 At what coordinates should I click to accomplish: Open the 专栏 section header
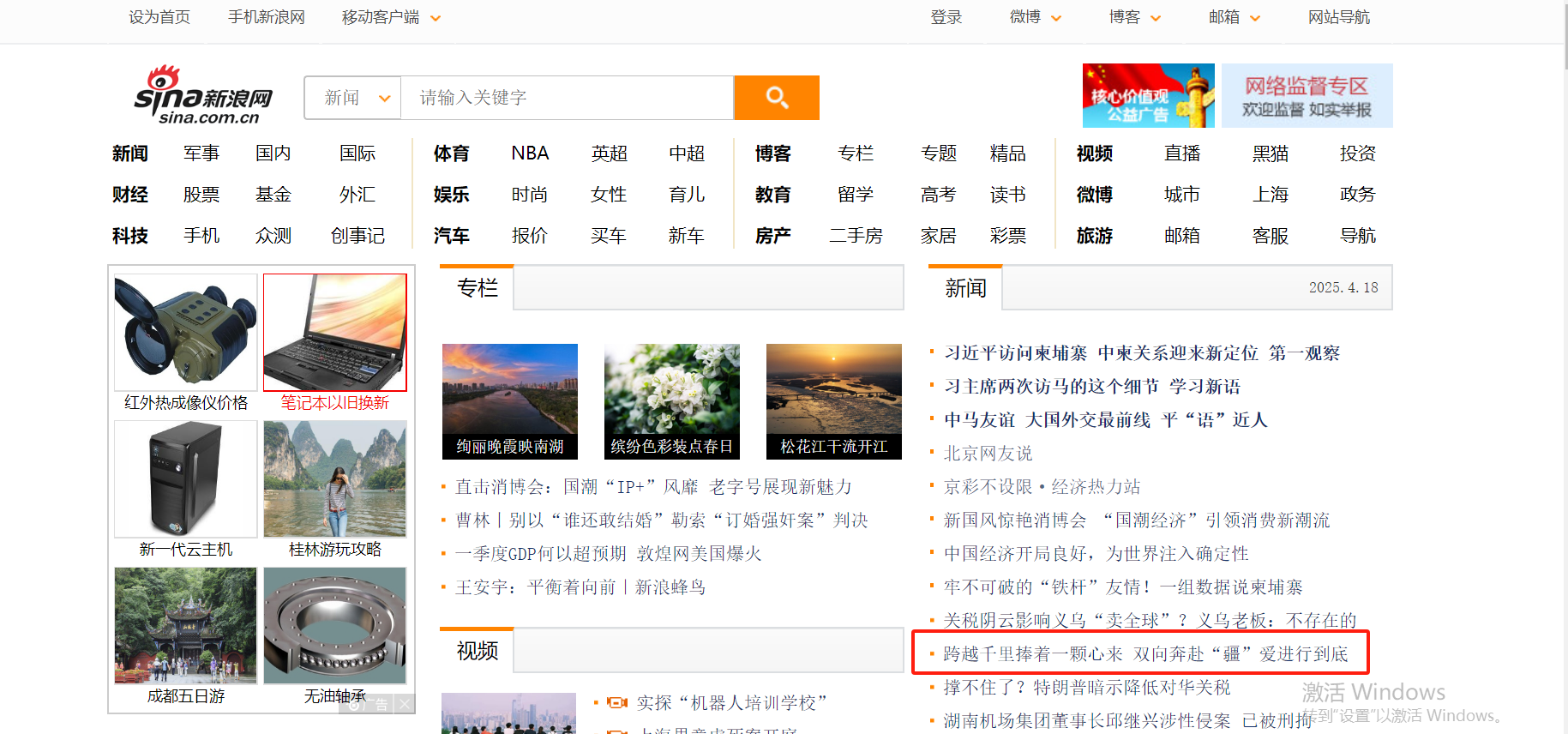click(478, 288)
